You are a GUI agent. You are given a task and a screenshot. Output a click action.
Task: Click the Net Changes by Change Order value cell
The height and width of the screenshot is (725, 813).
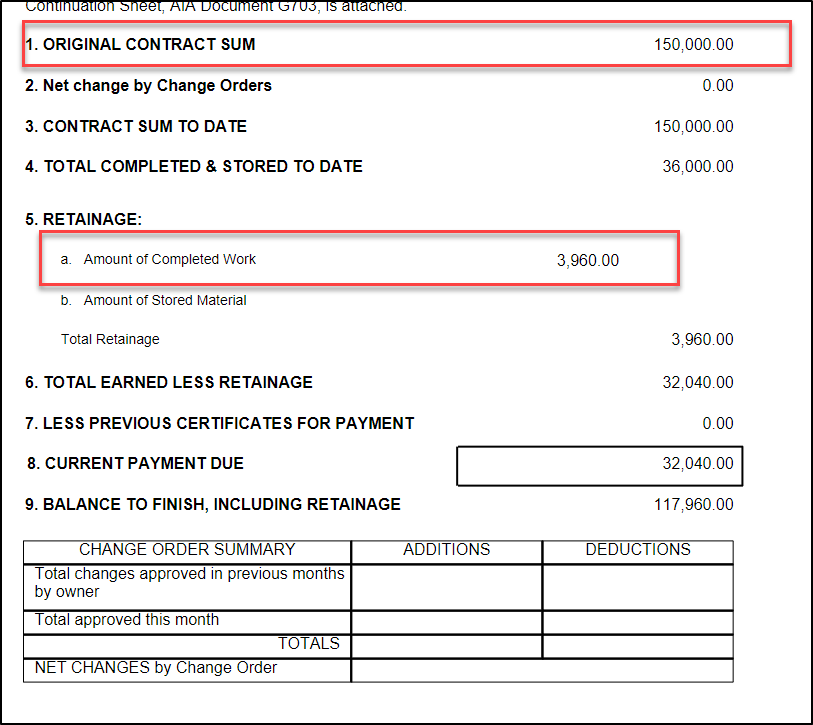541,670
